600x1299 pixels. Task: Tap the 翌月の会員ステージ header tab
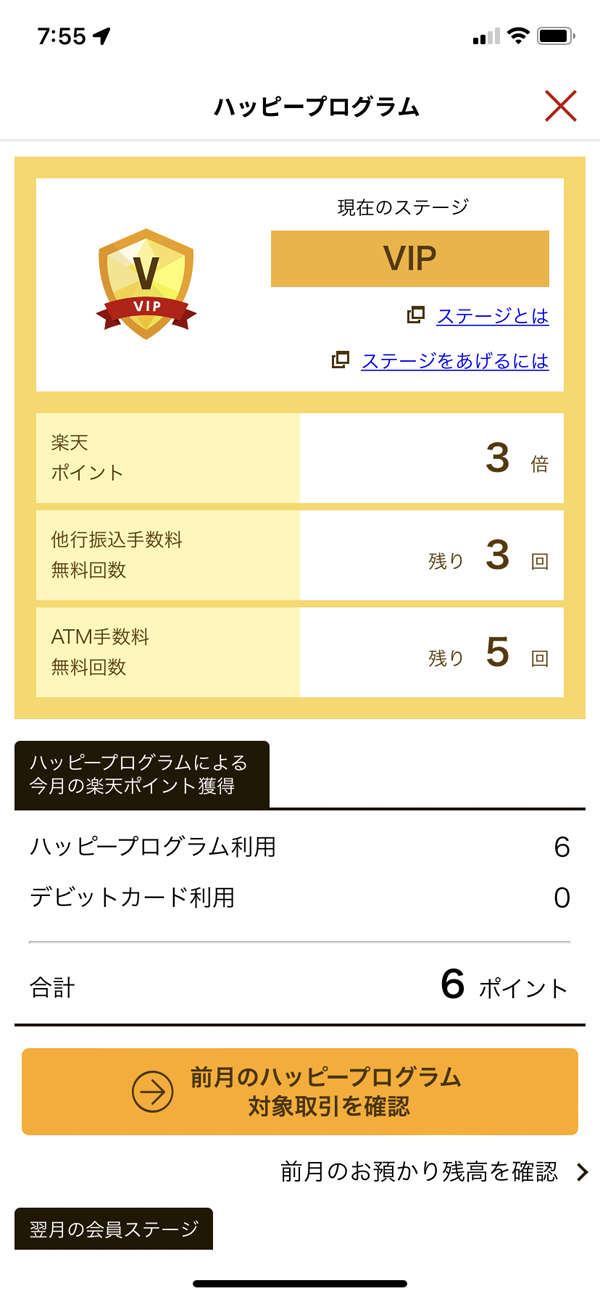(x=114, y=1229)
